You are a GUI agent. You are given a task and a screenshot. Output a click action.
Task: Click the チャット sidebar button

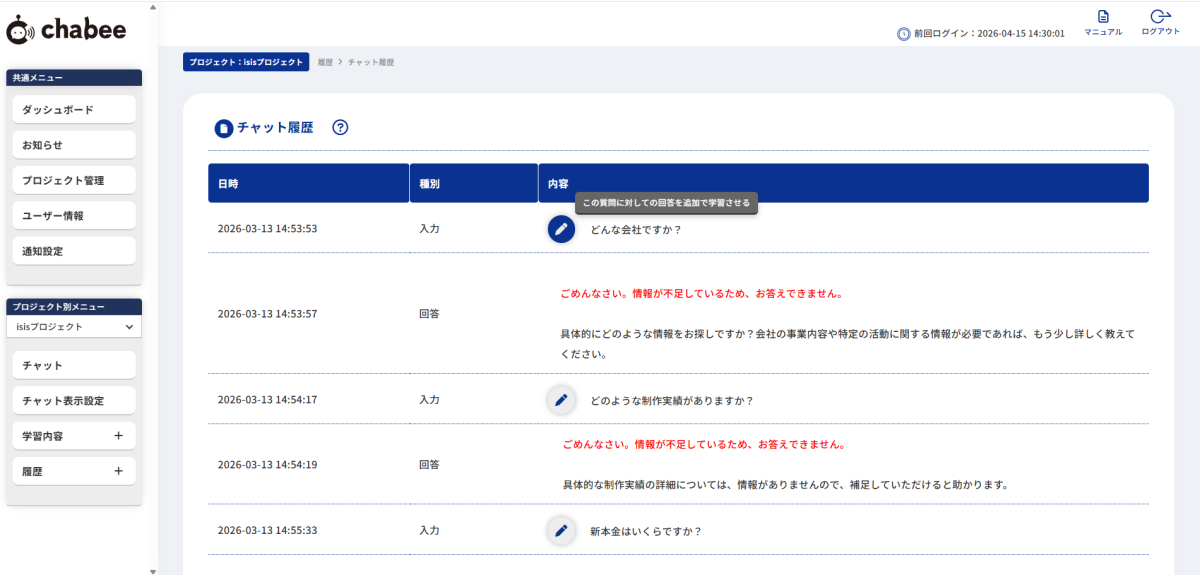(x=74, y=366)
